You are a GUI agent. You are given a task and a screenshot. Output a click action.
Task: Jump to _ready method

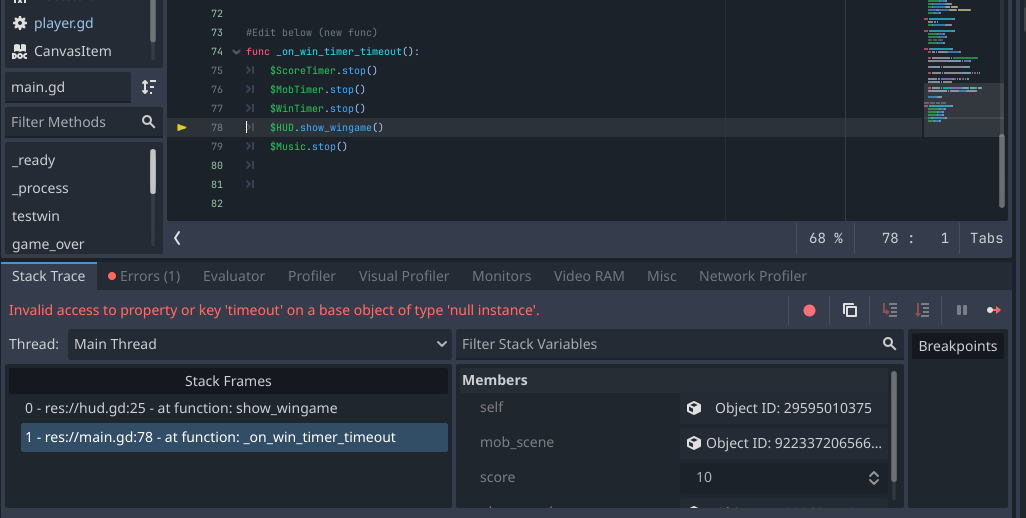(33, 160)
